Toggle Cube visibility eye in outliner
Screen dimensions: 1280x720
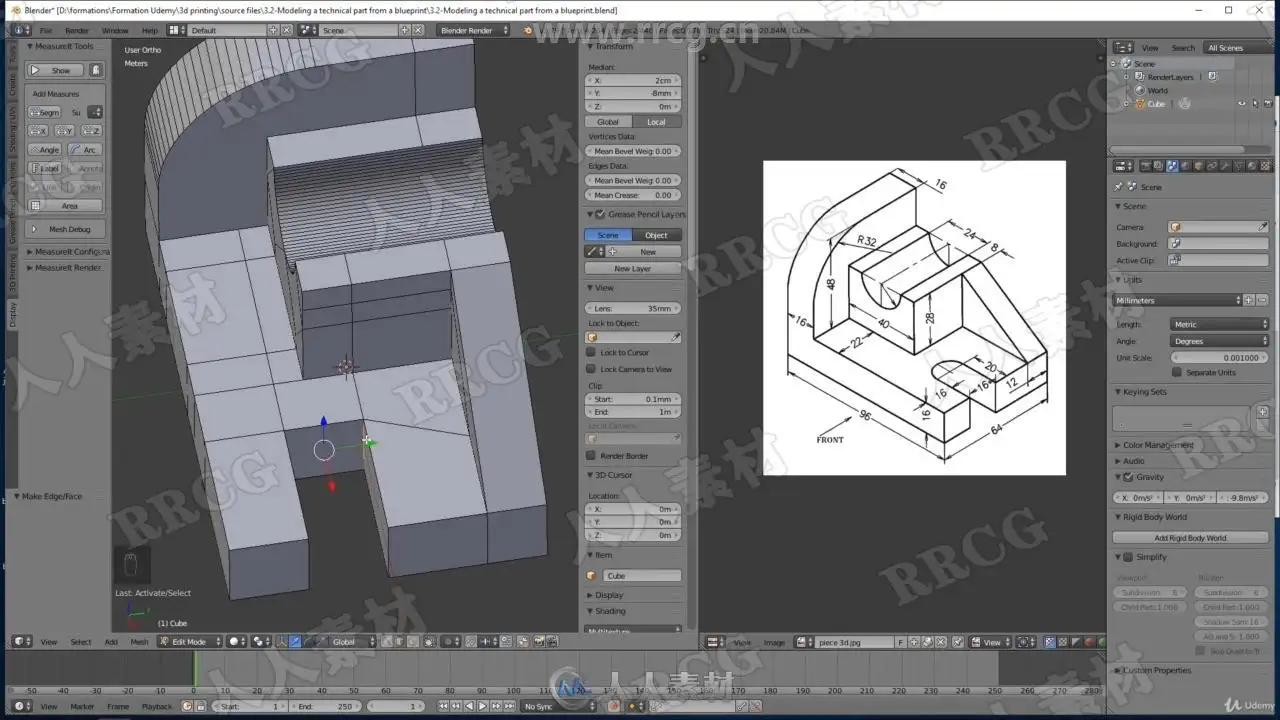point(1242,104)
